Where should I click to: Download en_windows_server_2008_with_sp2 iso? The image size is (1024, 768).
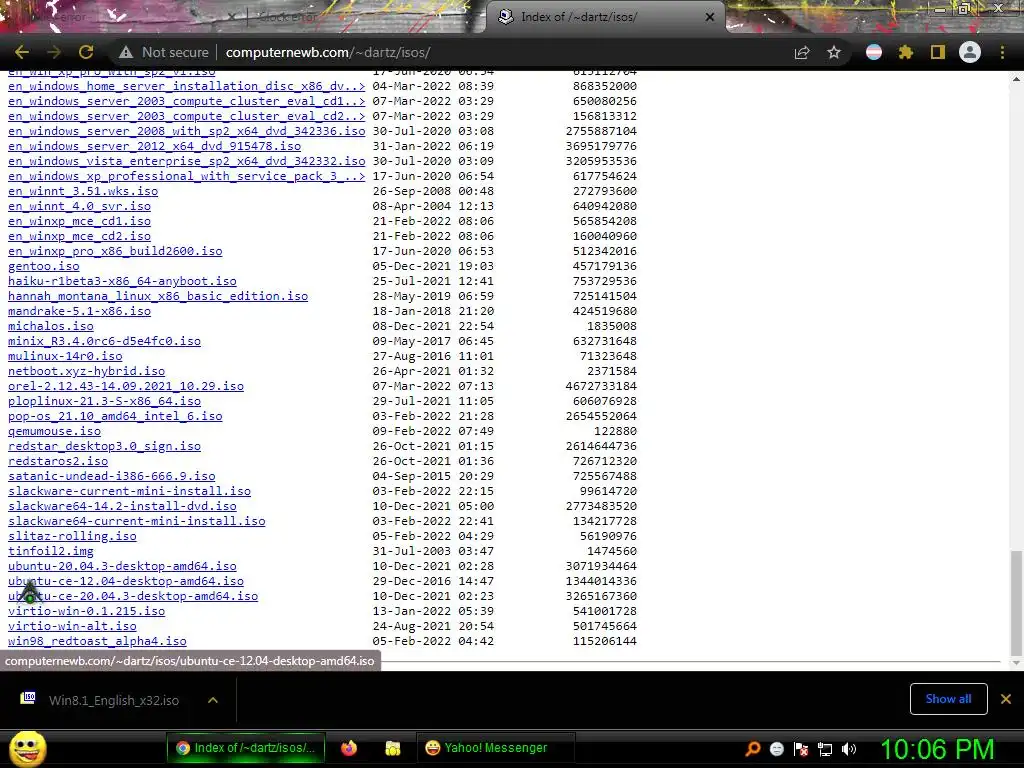(187, 131)
